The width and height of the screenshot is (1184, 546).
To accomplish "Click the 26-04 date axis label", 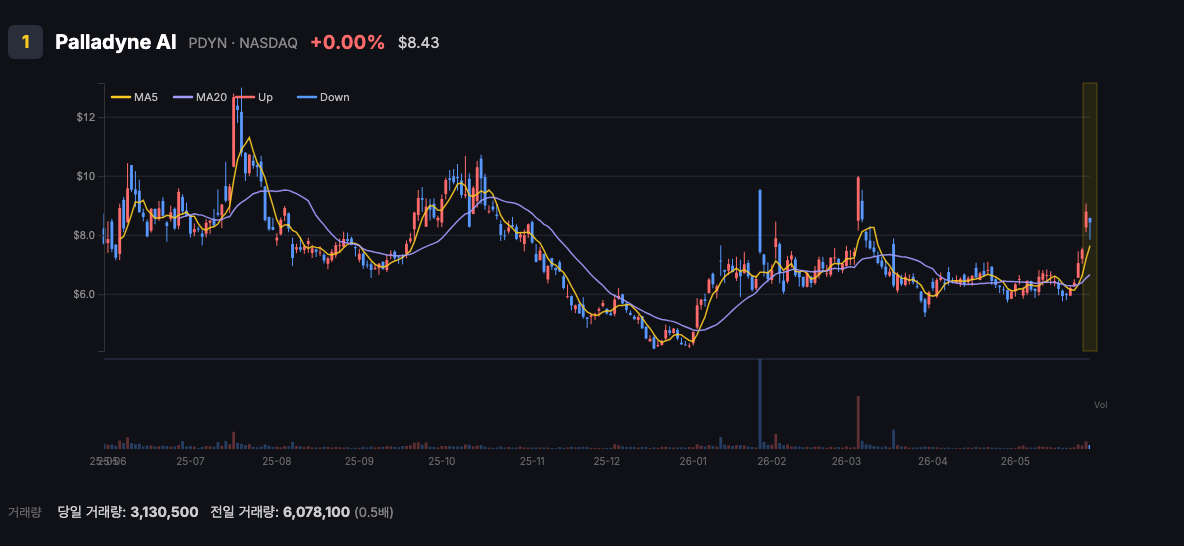I will click(x=933, y=461).
